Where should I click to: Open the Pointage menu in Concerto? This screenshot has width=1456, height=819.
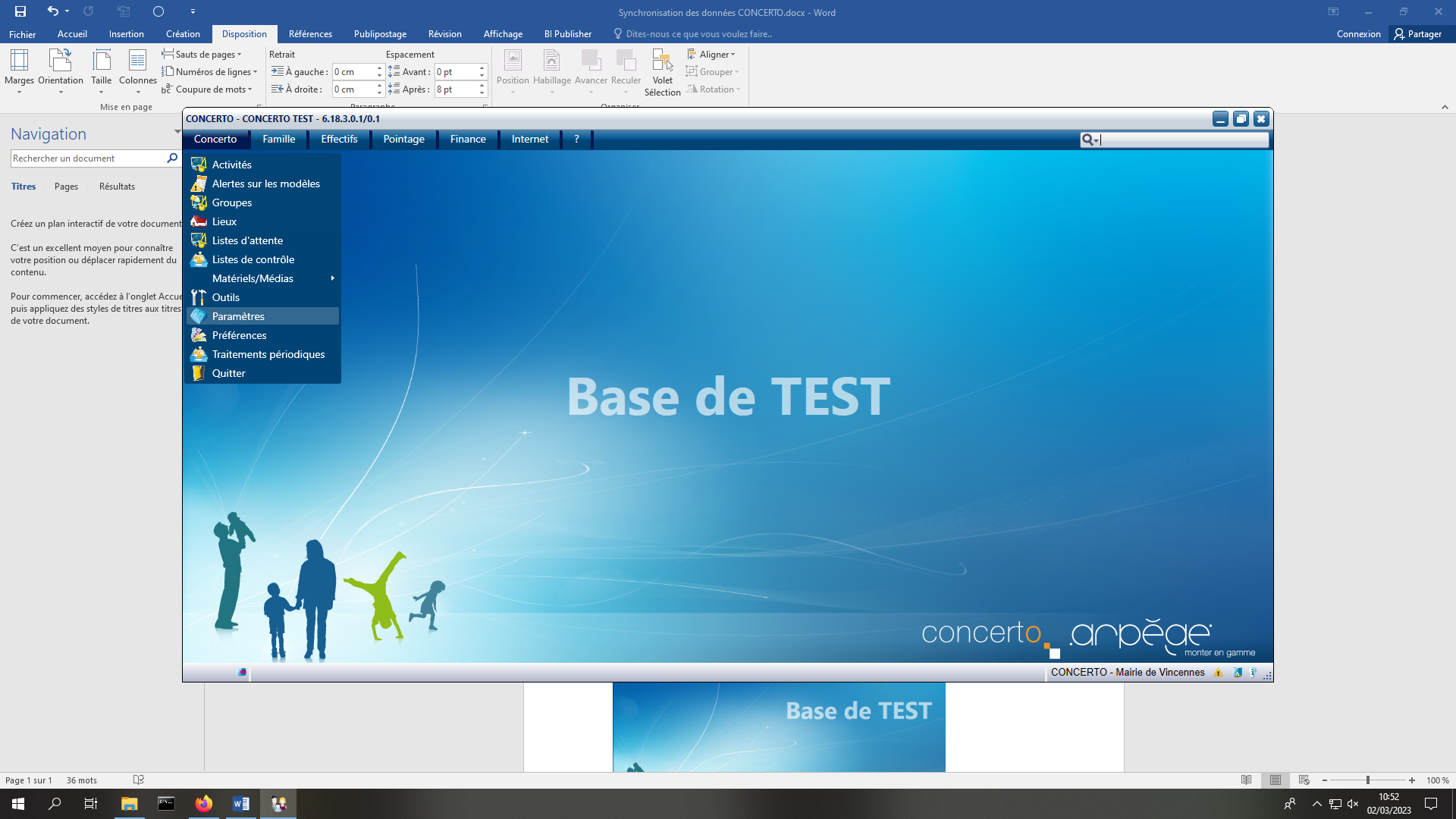[x=404, y=139]
